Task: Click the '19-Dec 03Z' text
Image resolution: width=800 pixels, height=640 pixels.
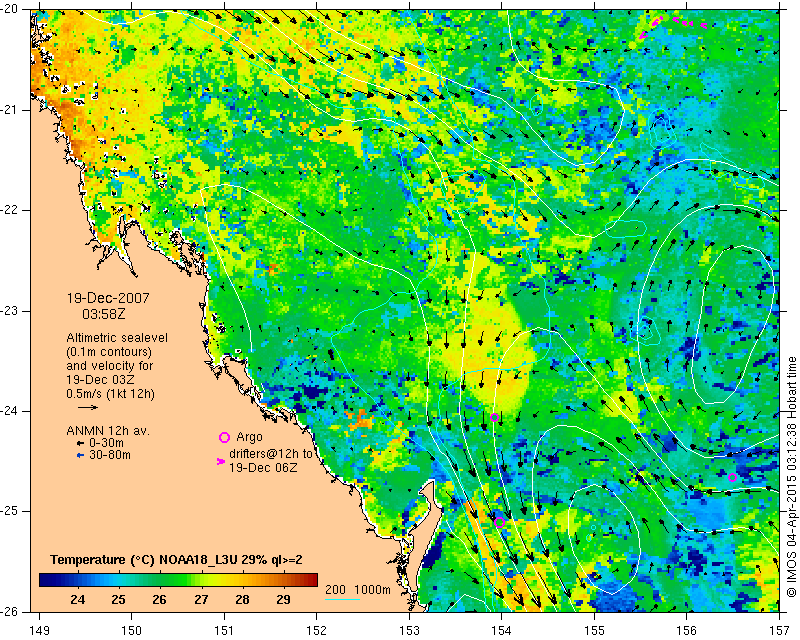Action: (102, 380)
